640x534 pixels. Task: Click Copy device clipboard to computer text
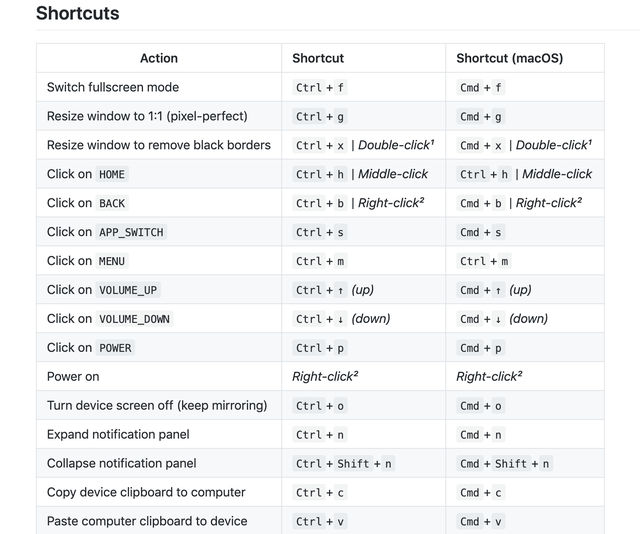point(146,492)
